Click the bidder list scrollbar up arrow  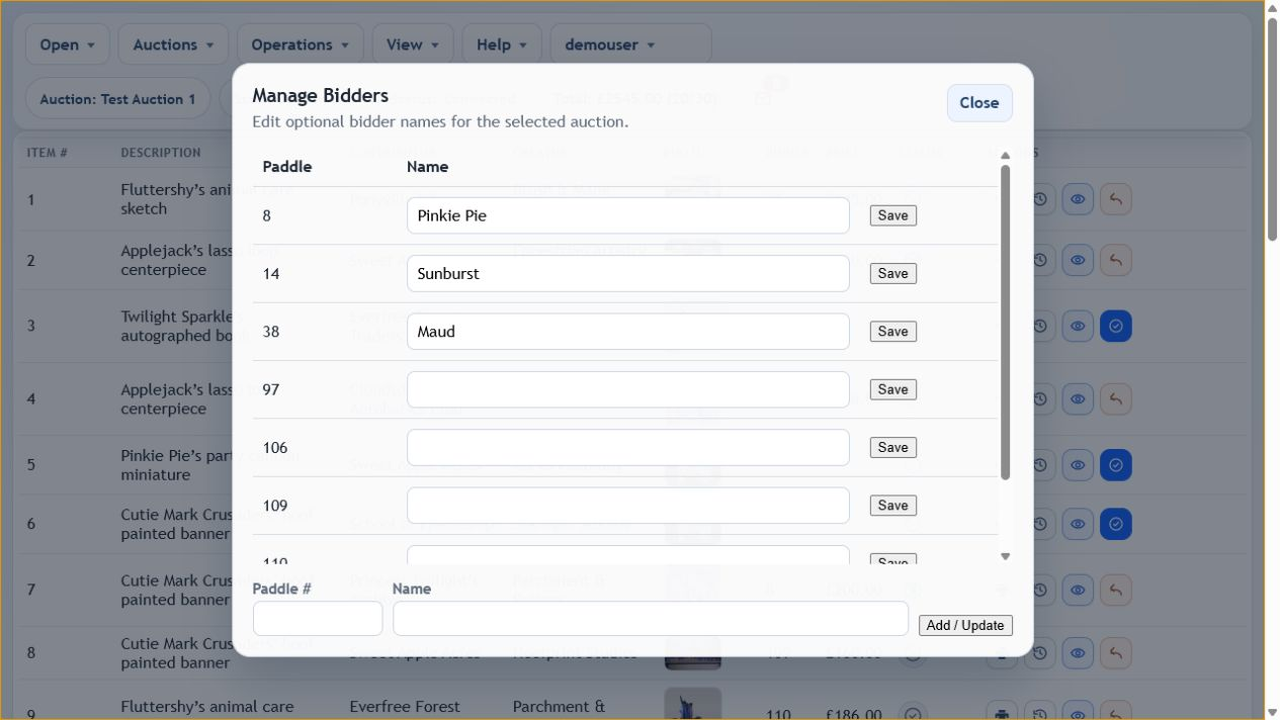pyautogui.click(x=1005, y=156)
